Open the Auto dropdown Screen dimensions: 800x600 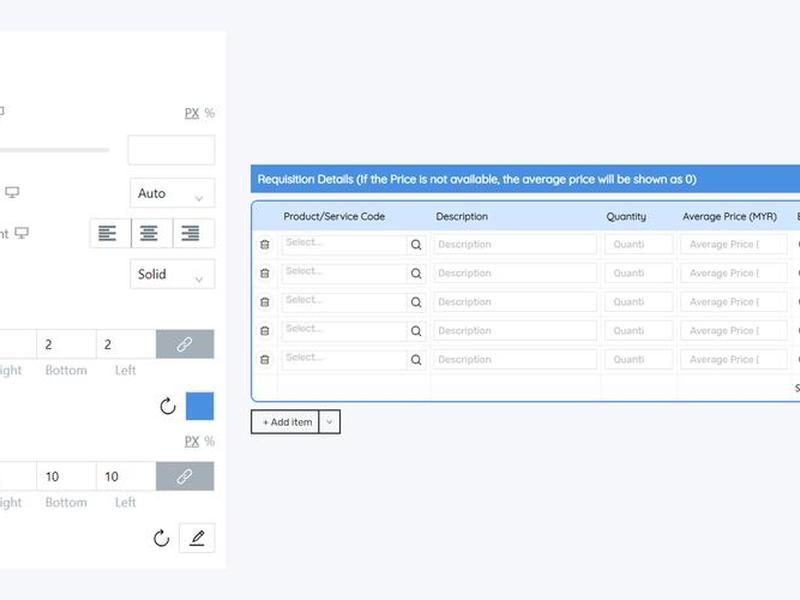[172, 193]
